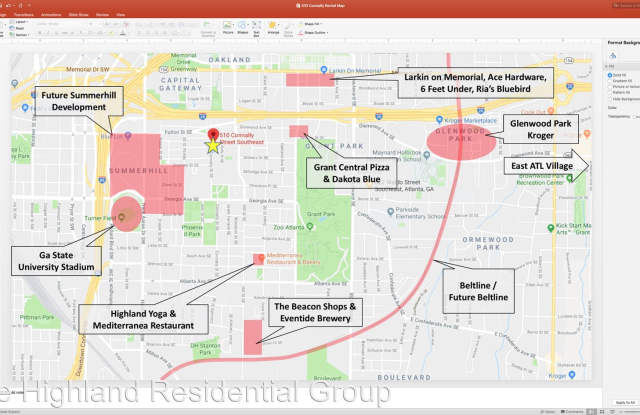Viewport: 640px width, 415px height.
Task: Click the 510 Connally Street red map pin
Action: click(x=213, y=134)
